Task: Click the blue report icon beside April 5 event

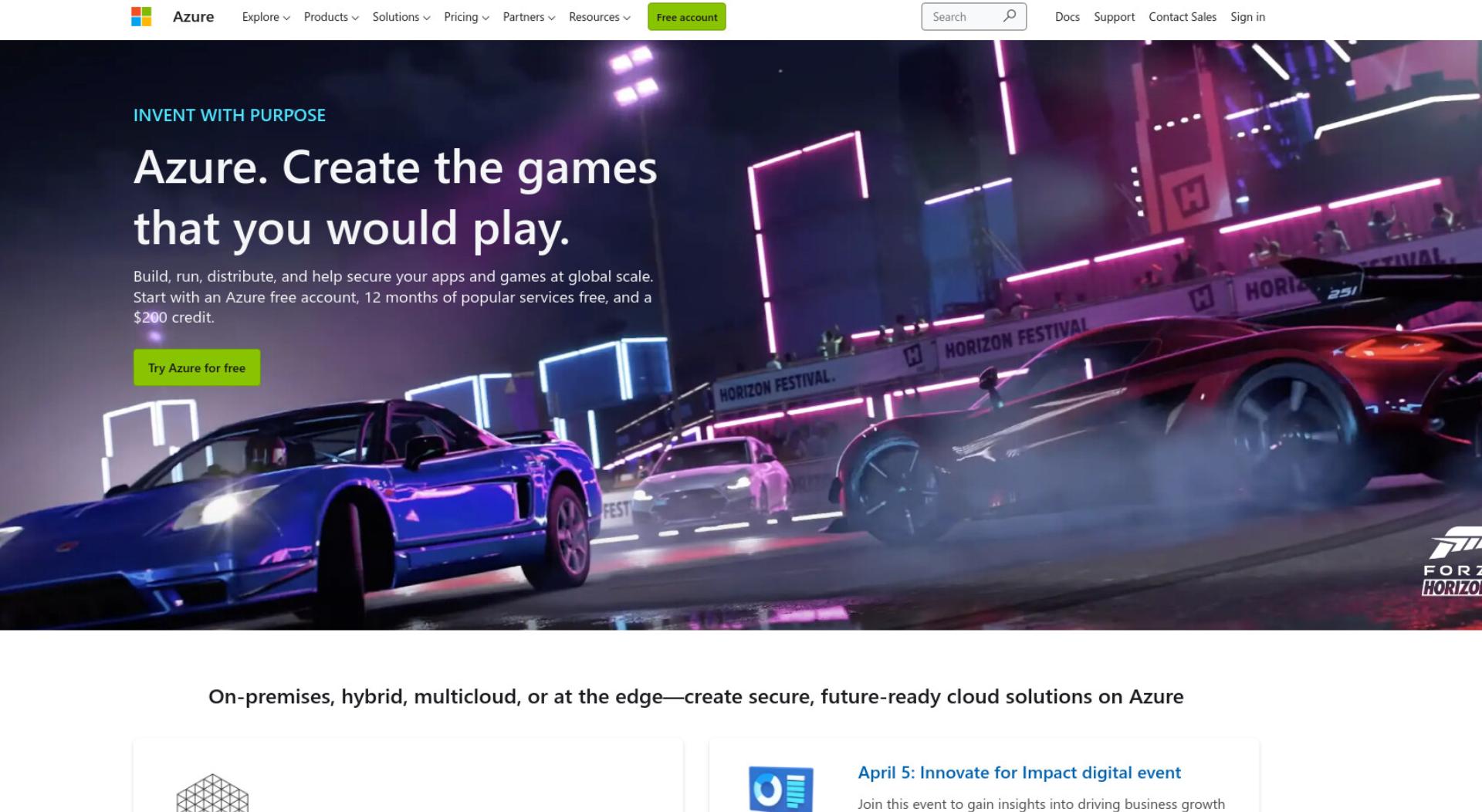Action: [780, 789]
